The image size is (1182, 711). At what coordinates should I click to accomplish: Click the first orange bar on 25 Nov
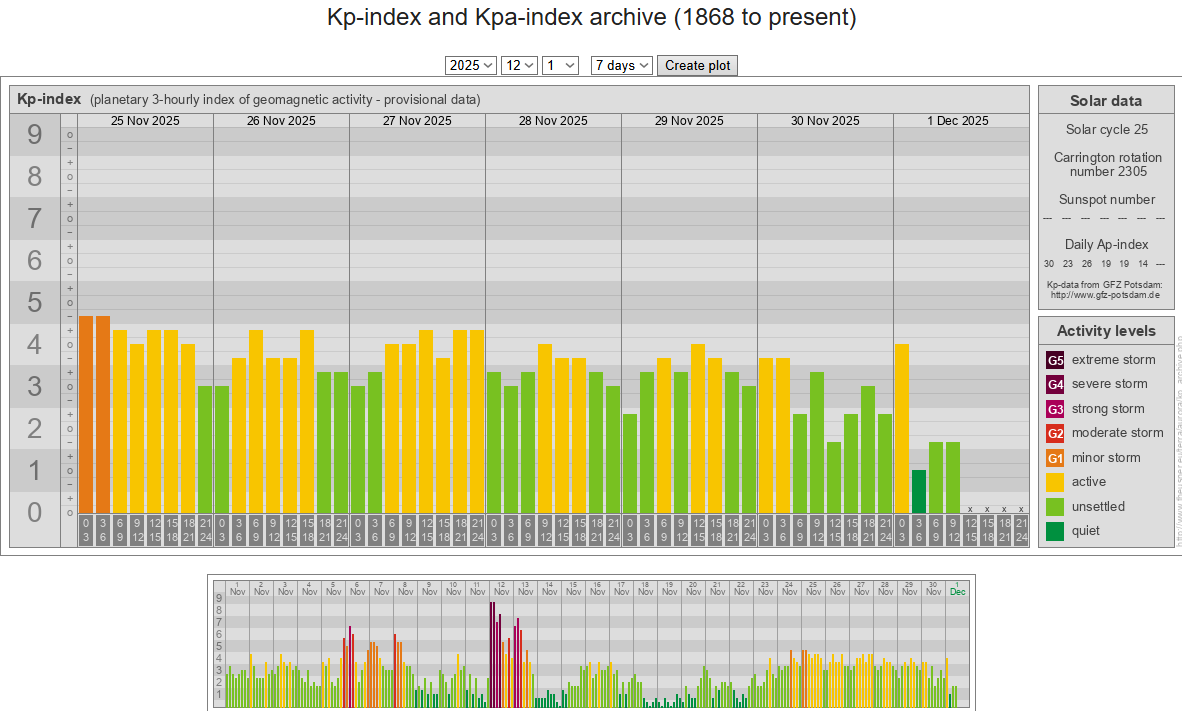tap(86, 414)
